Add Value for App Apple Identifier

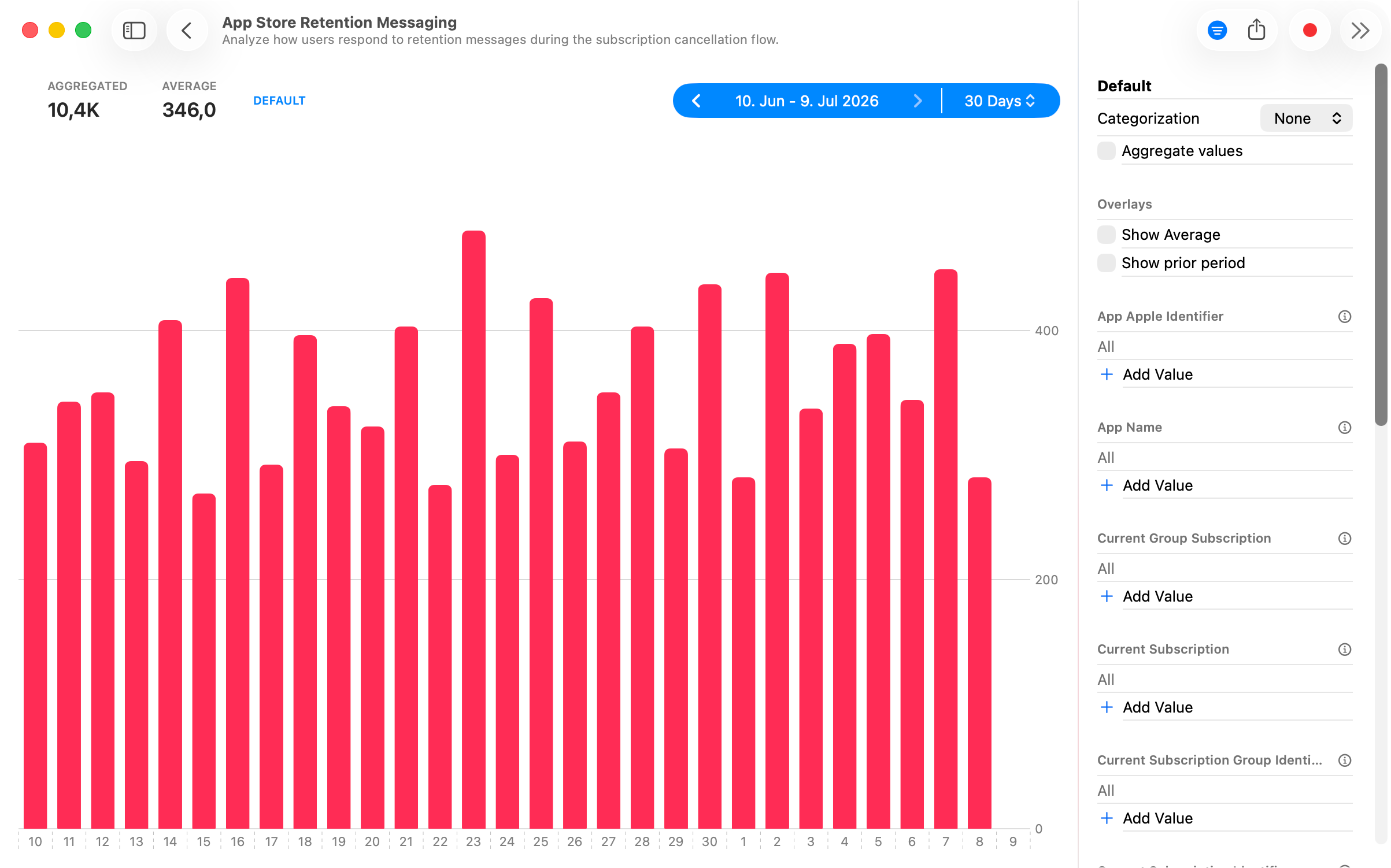coord(1157,374)
